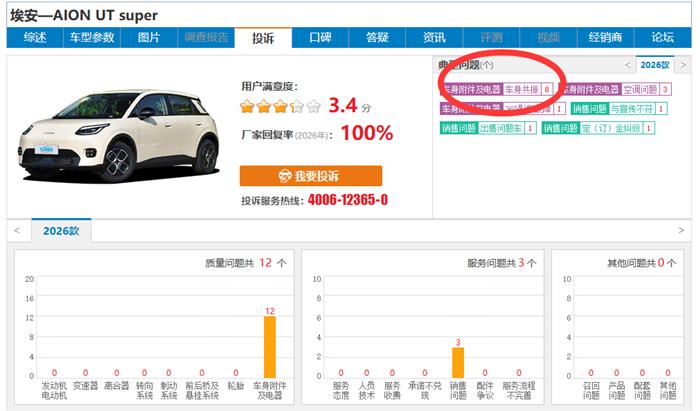Click the 召回问题 axis label
This screenshot has height=411, width=700.
point(591,390)
